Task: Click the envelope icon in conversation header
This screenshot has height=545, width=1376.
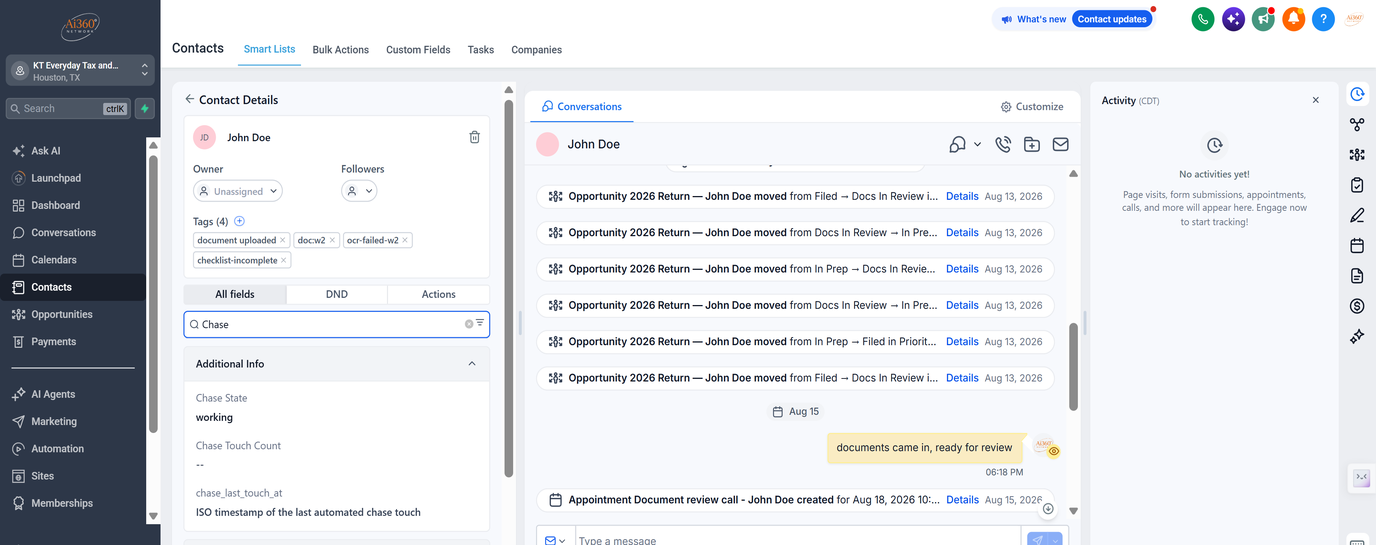Action: click(1060, 144)
